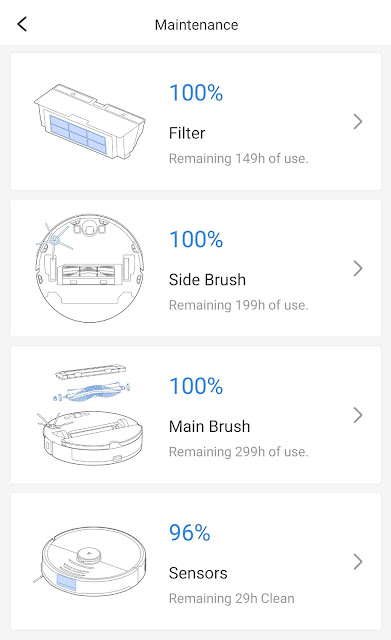The width and height of the screenshot is (391, 640).
Task: Open Side Brush details via its chevron
Action: coord(358,268)
